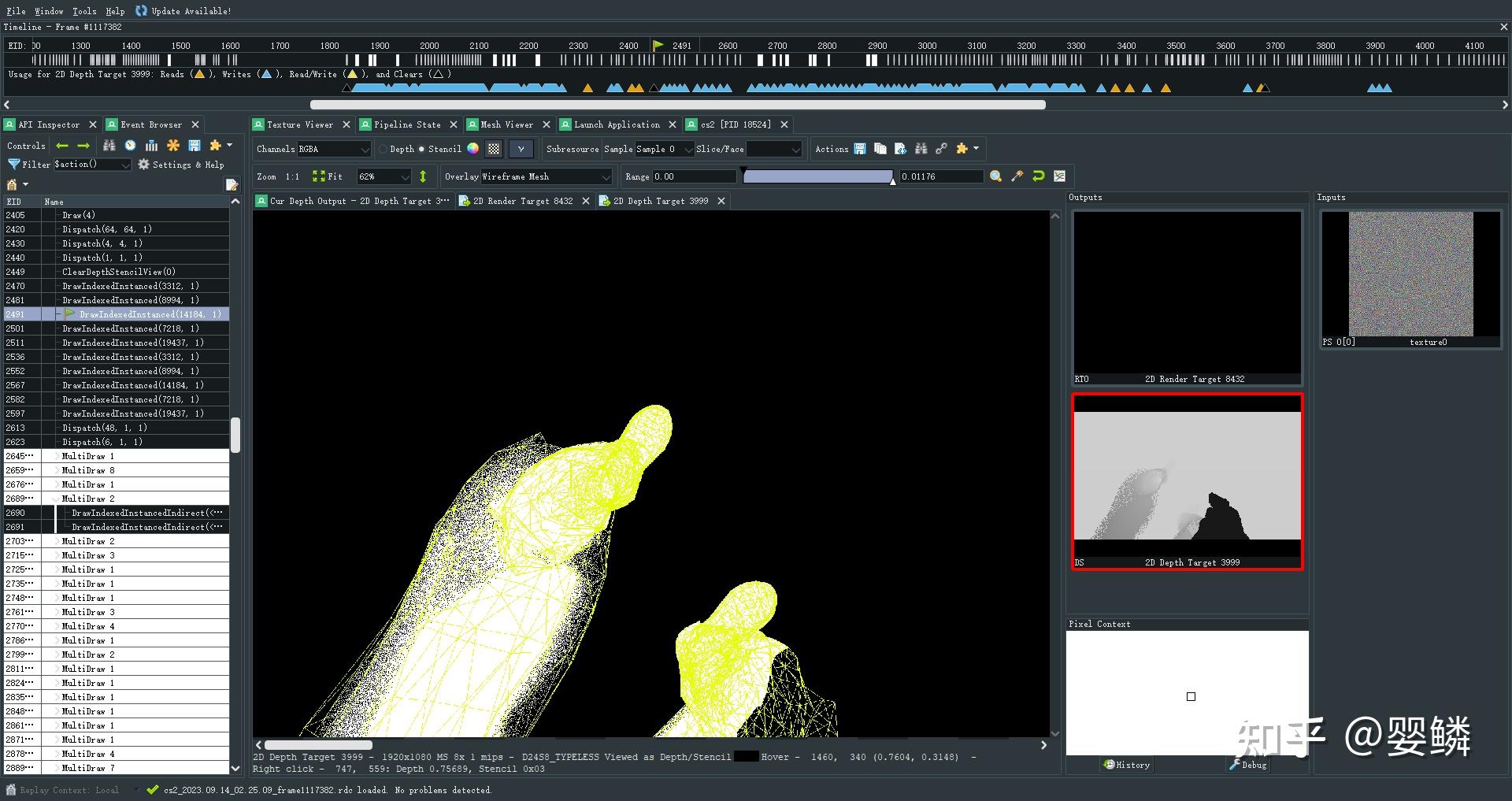This screenshot has width=1512, height=801.
Task: Select the texture0 input thumbnail
Action: coord(1410,280)
